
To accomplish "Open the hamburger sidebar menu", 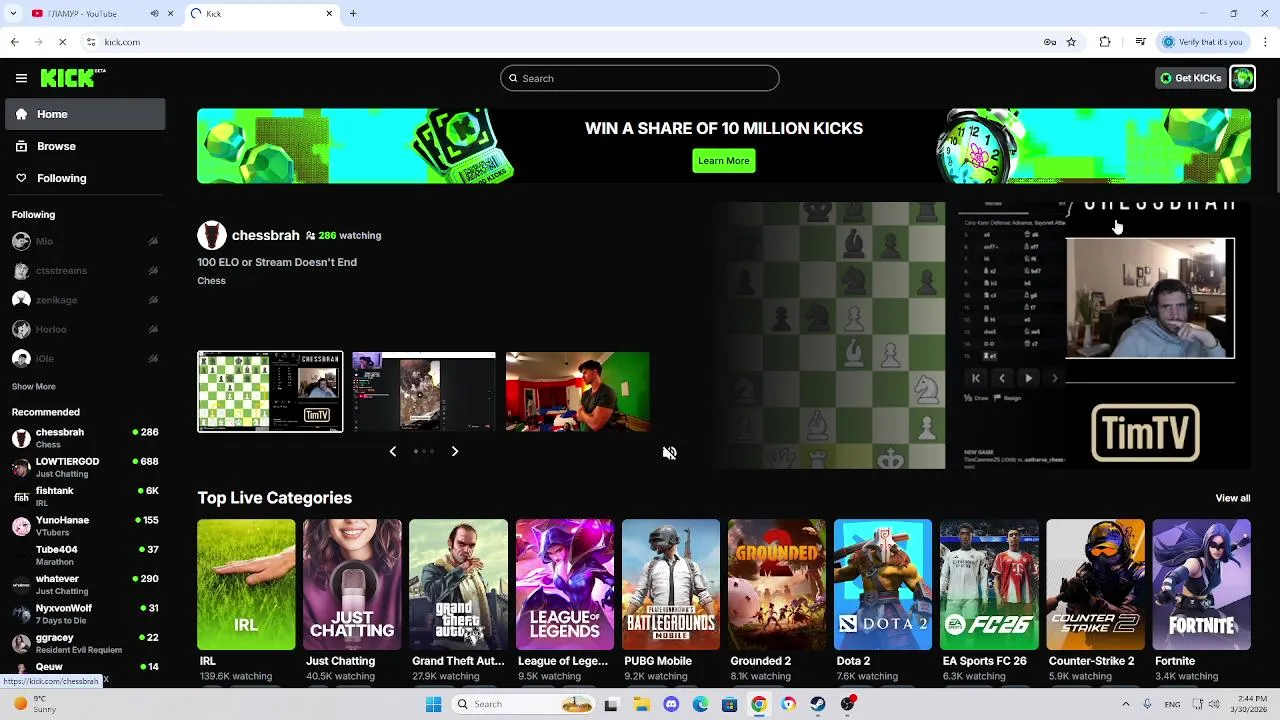I will tap(21, 78).
